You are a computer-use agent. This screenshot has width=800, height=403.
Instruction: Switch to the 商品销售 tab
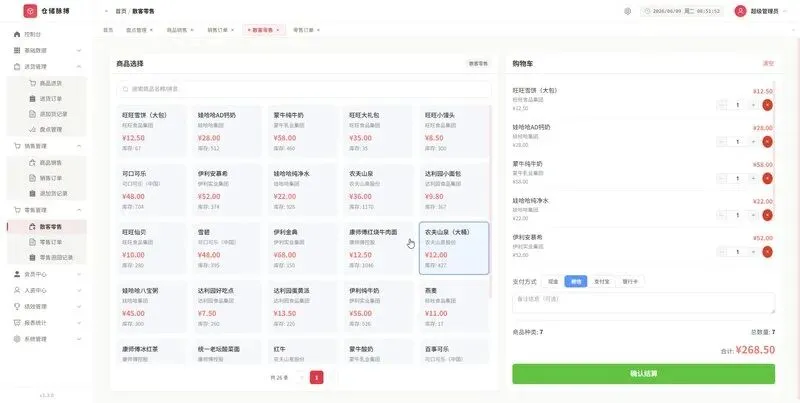point(177,30)
